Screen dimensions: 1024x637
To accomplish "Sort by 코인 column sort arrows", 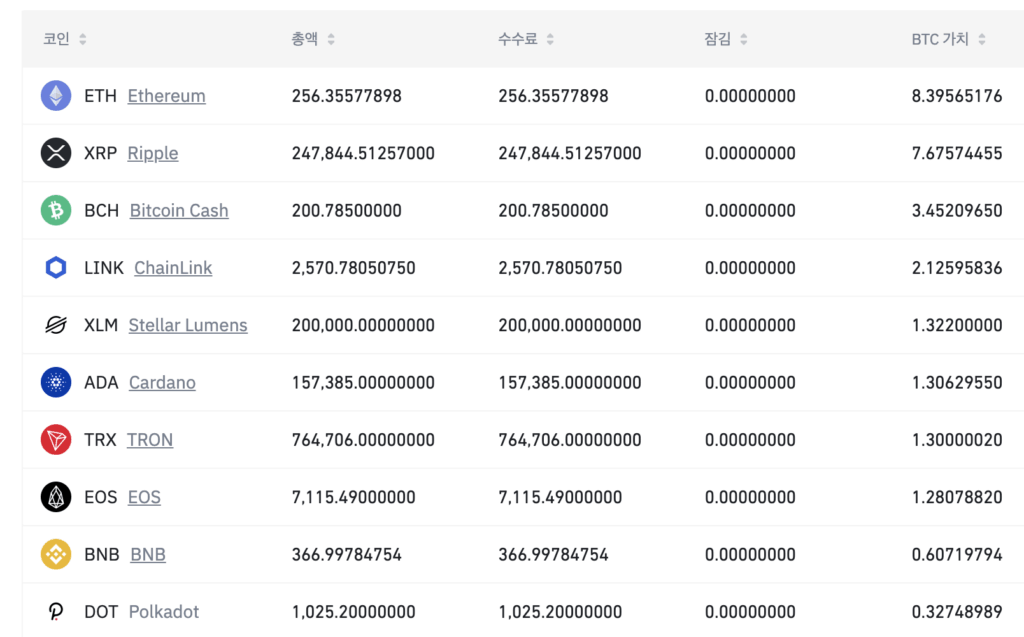I will point(83,39).
